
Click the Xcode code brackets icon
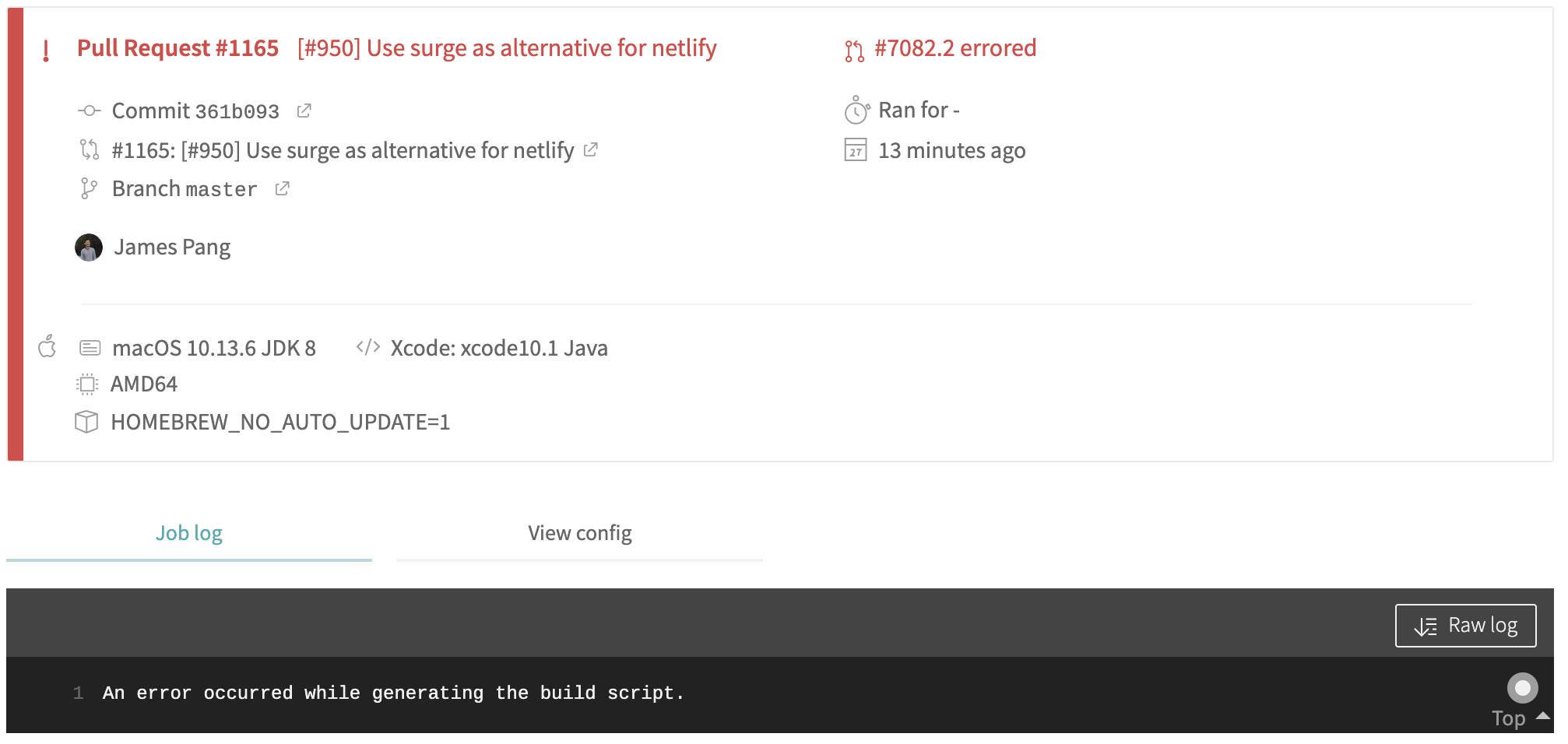[x=367, y=348]
